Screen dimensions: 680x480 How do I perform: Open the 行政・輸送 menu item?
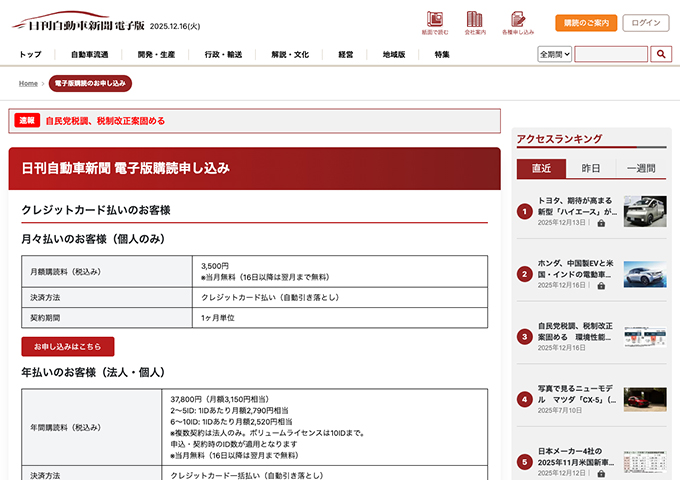pos(223,55)
